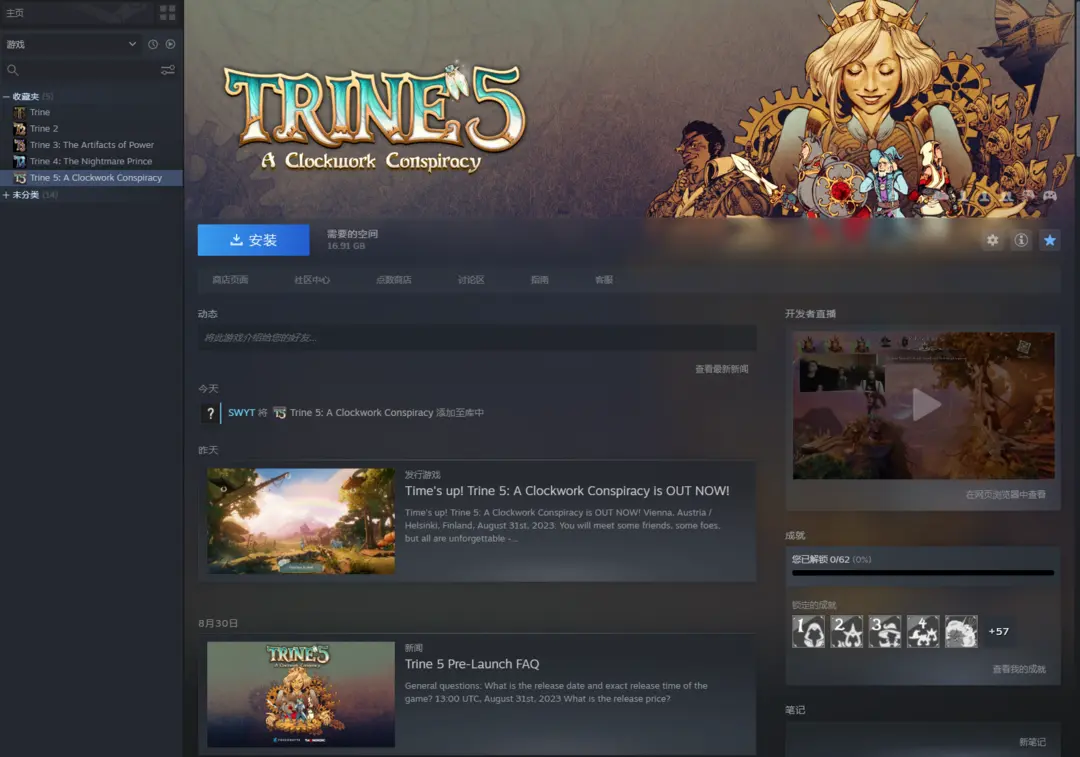1080x757 pixels.
Task: Open the 商店页面 tab
Action: click(230, 280)
